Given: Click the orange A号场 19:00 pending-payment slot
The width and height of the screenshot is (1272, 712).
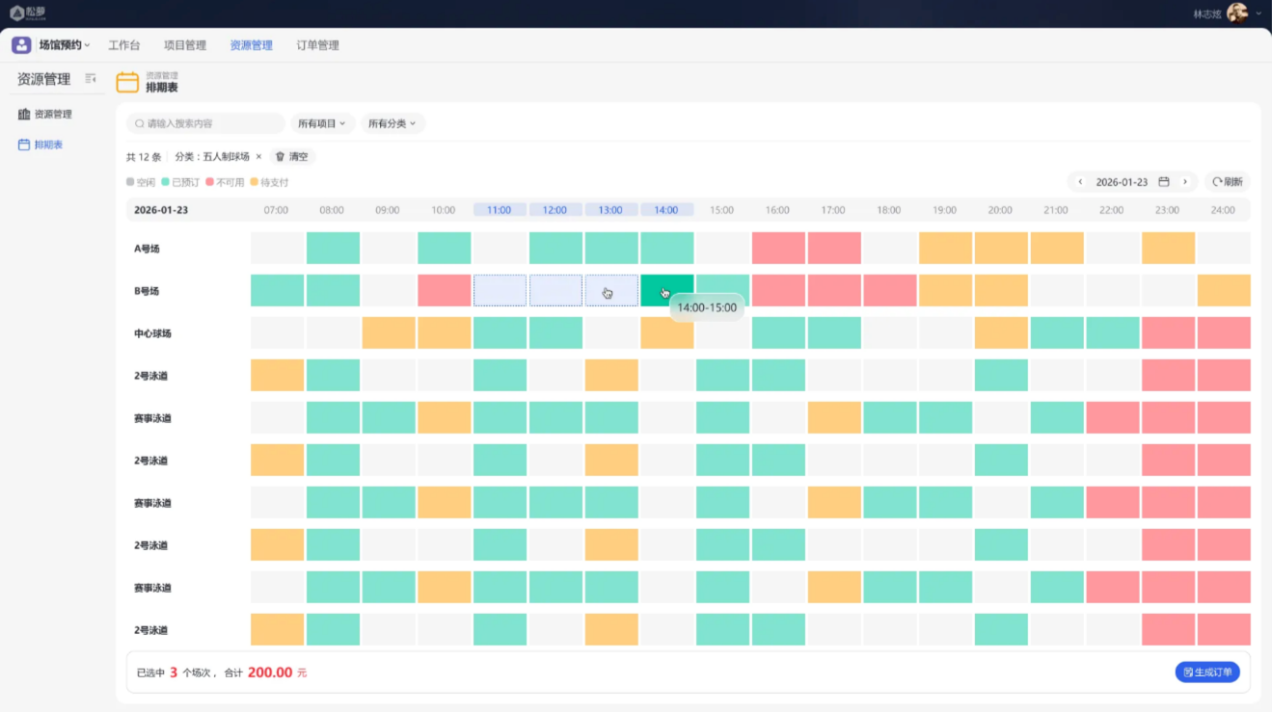Looking at the screenshot, I should pos(945,248).
